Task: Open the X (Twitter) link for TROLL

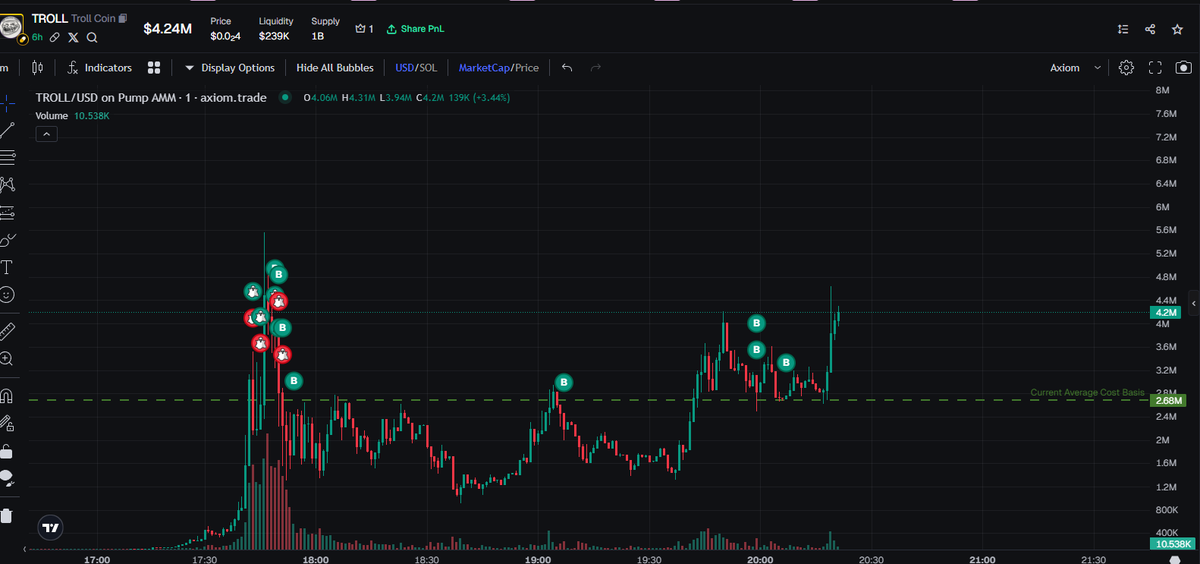Action: 73,37
